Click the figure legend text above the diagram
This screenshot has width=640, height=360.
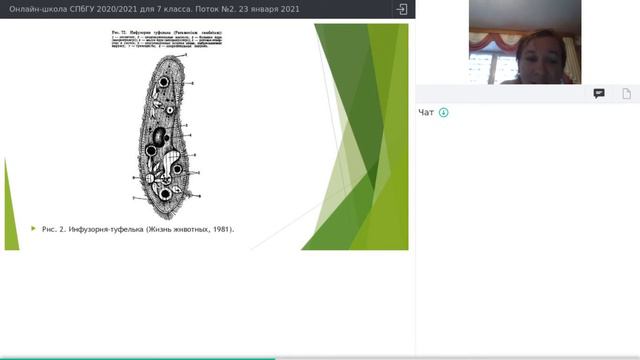tap(167, 39)
